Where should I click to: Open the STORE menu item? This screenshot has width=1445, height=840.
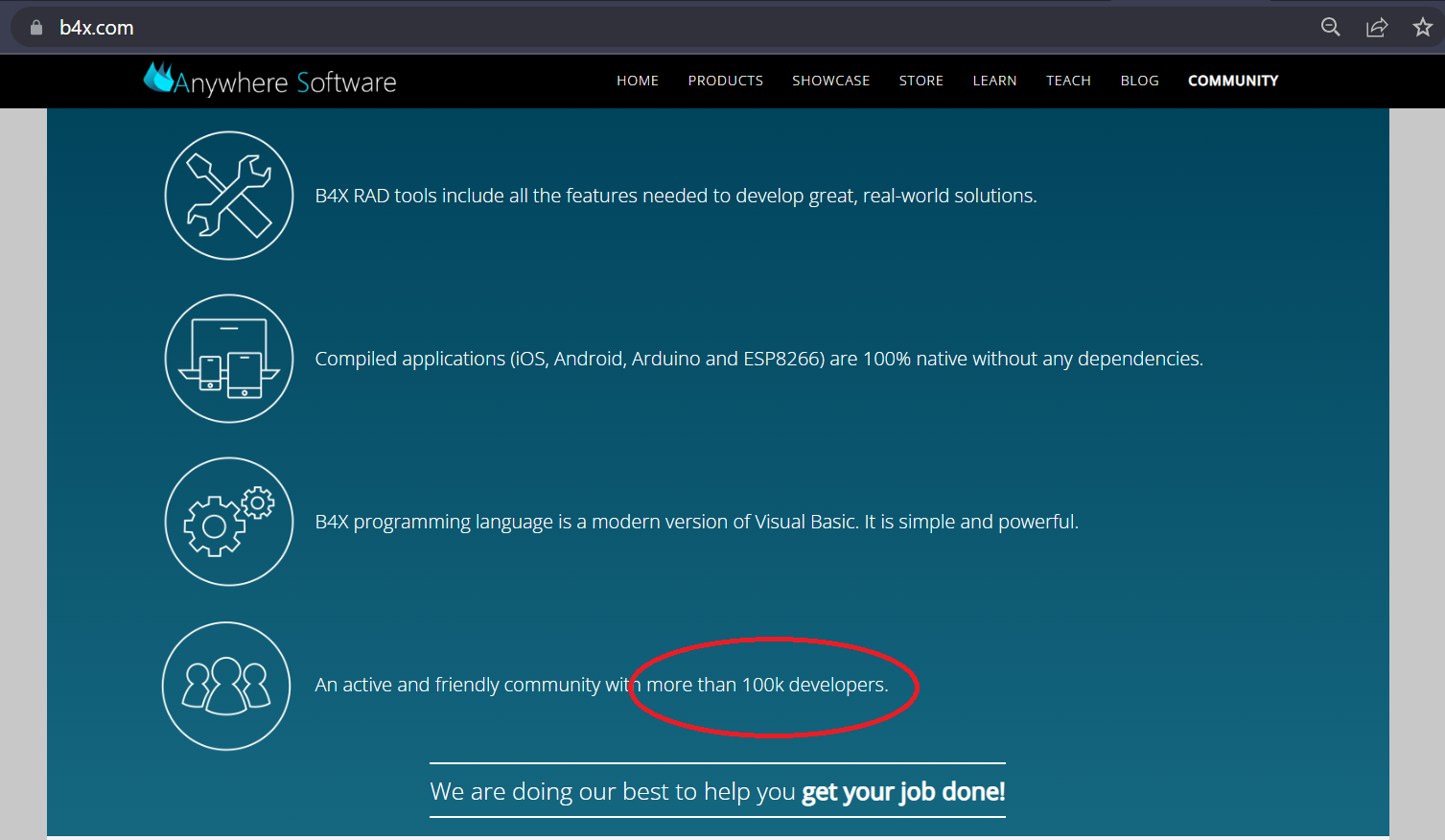[921, 81]
